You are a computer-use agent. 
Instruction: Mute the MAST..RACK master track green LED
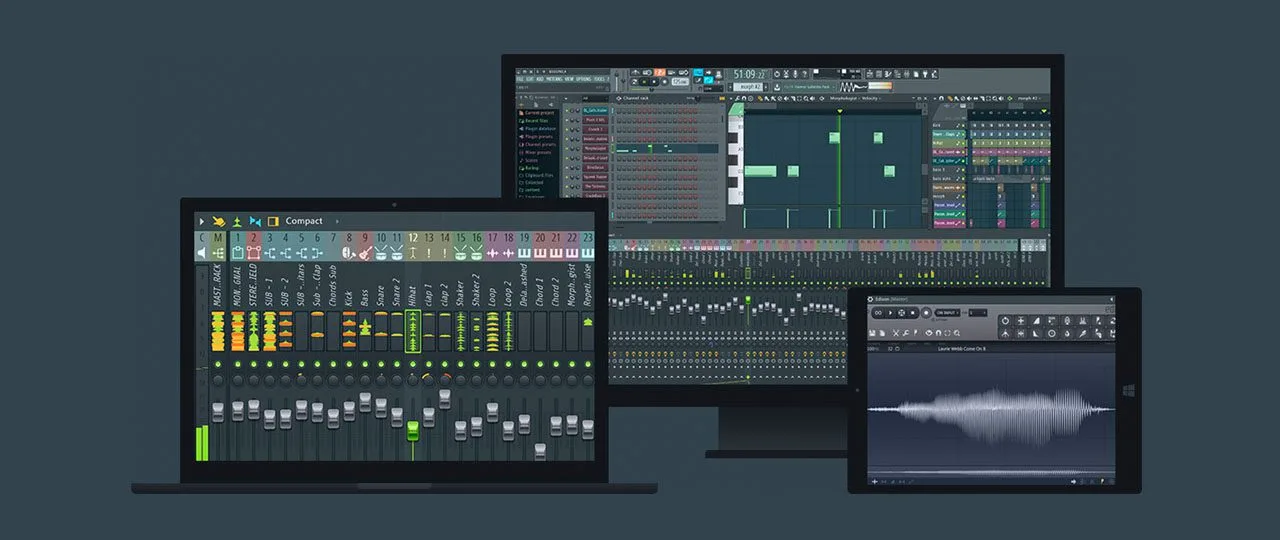(218, 364)
